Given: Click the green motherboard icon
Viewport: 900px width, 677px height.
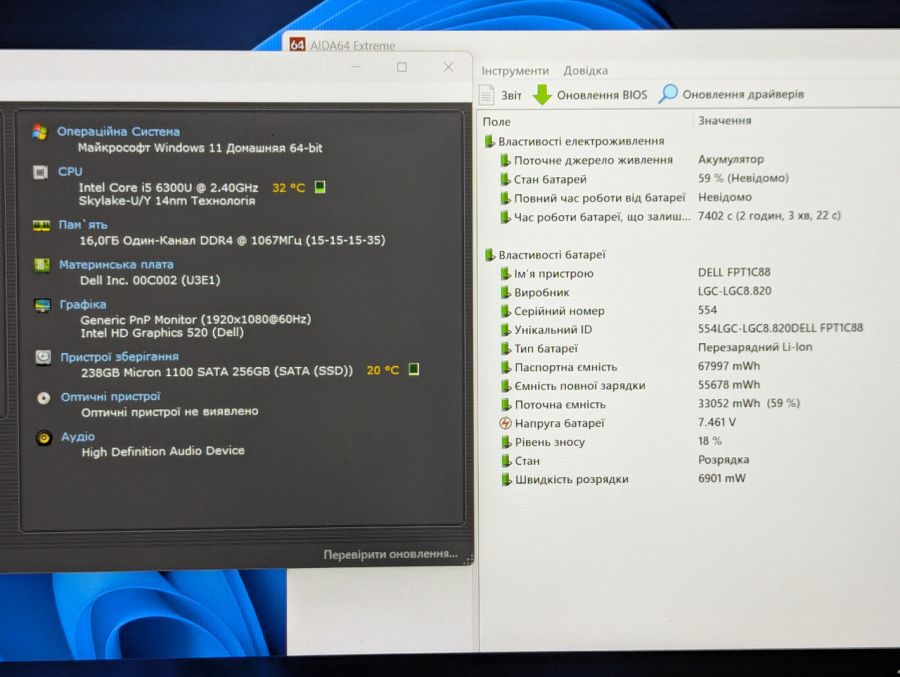Looking at the screenshot, I should [x=42, y=265].
